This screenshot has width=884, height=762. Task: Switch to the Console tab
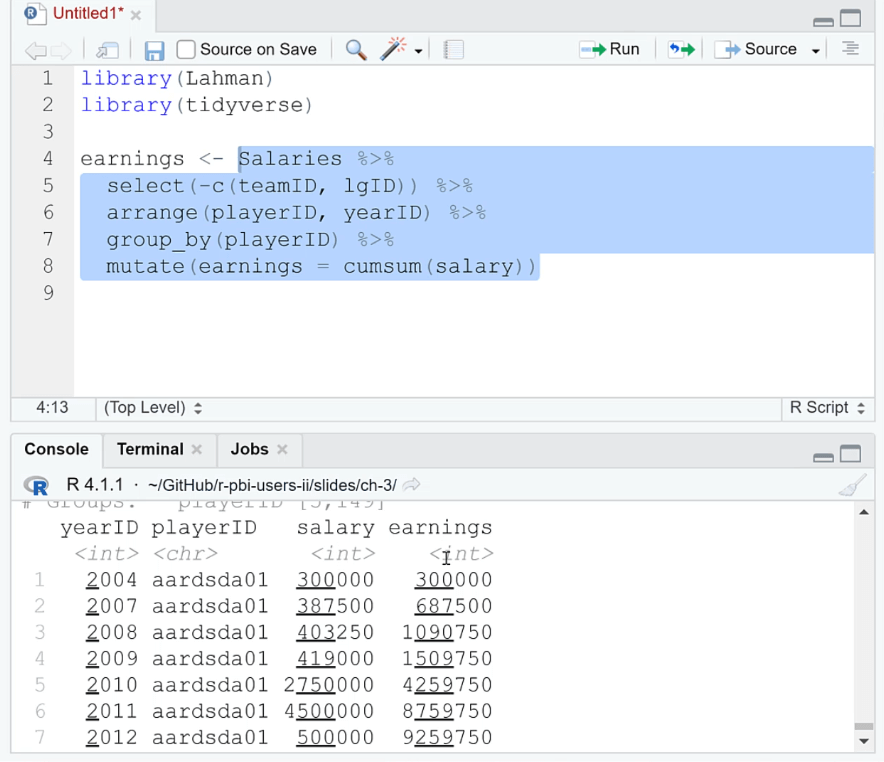(x=56, y=449)
